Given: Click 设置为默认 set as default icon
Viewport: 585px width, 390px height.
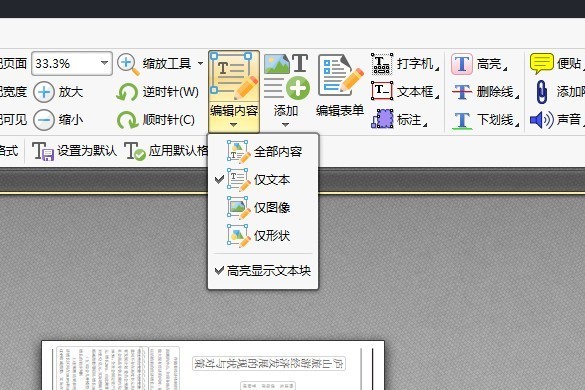Looking at the screenshot, I should [43, 151].
